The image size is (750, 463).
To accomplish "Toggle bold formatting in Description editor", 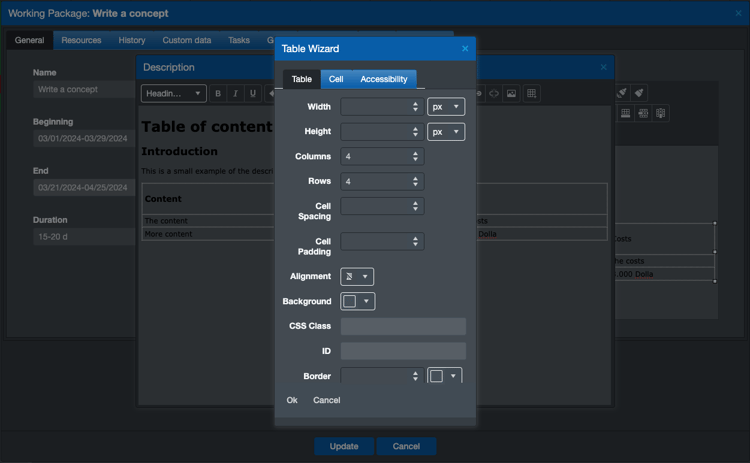I will coord(218,93).
